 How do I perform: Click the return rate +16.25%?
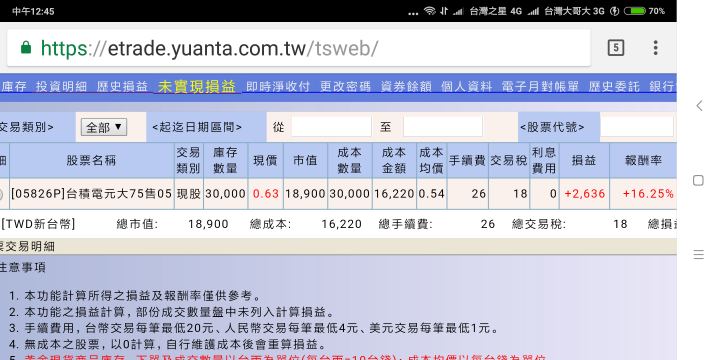click(648, 194)
